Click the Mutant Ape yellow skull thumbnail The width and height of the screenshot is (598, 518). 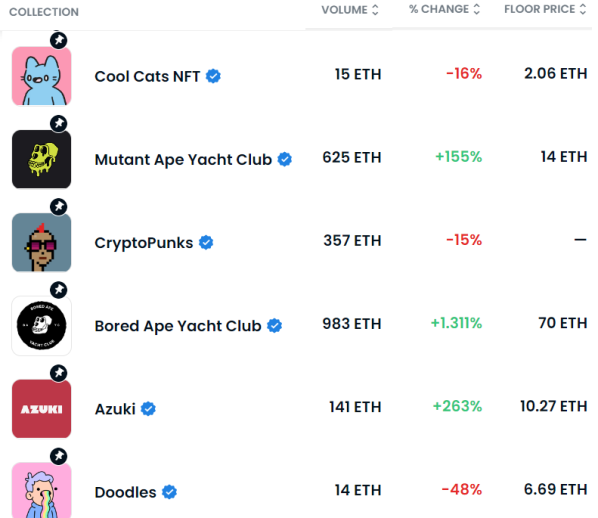point(42,159)
